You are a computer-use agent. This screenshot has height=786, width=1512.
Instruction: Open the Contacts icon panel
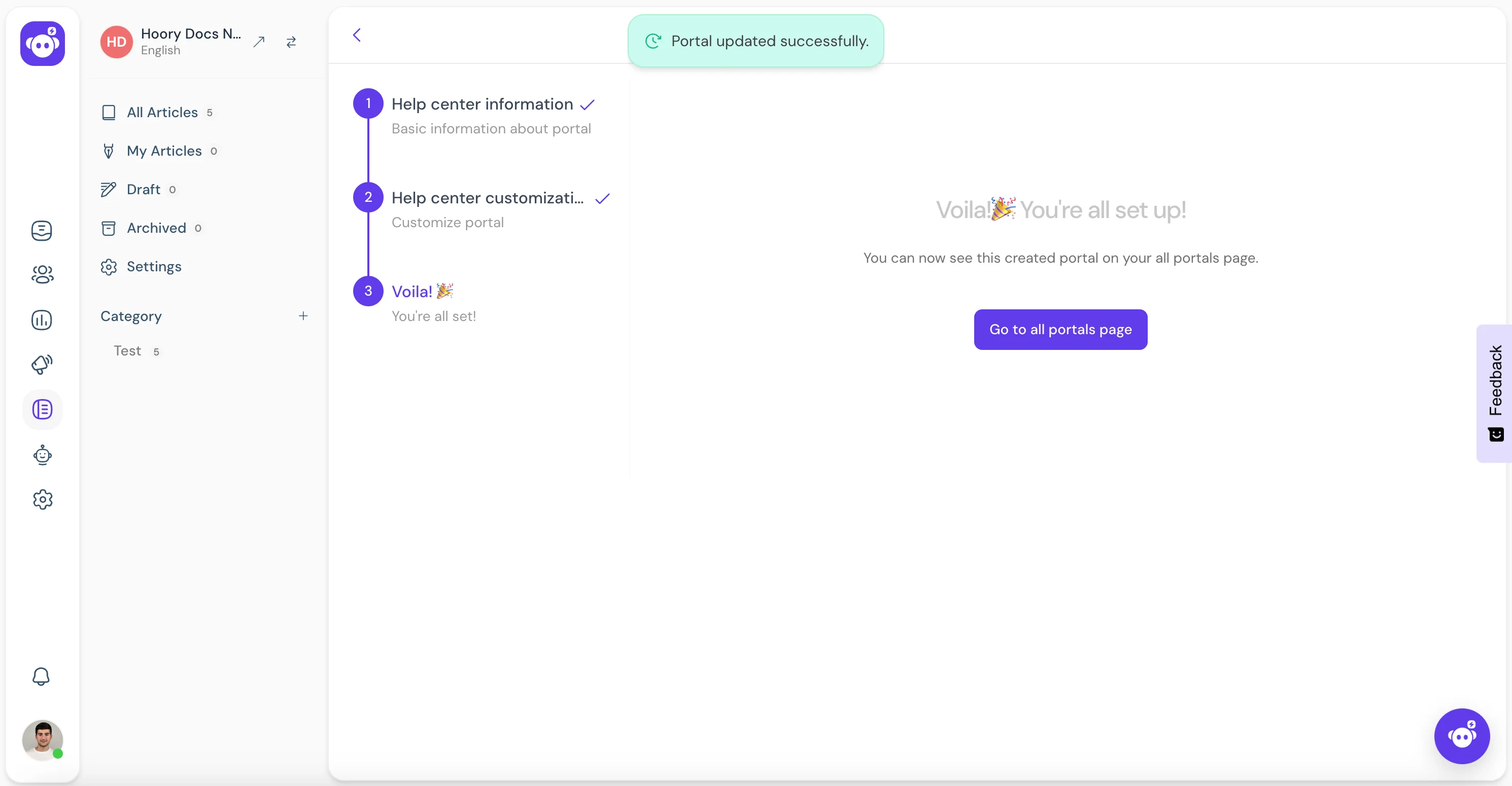(42, 275)
